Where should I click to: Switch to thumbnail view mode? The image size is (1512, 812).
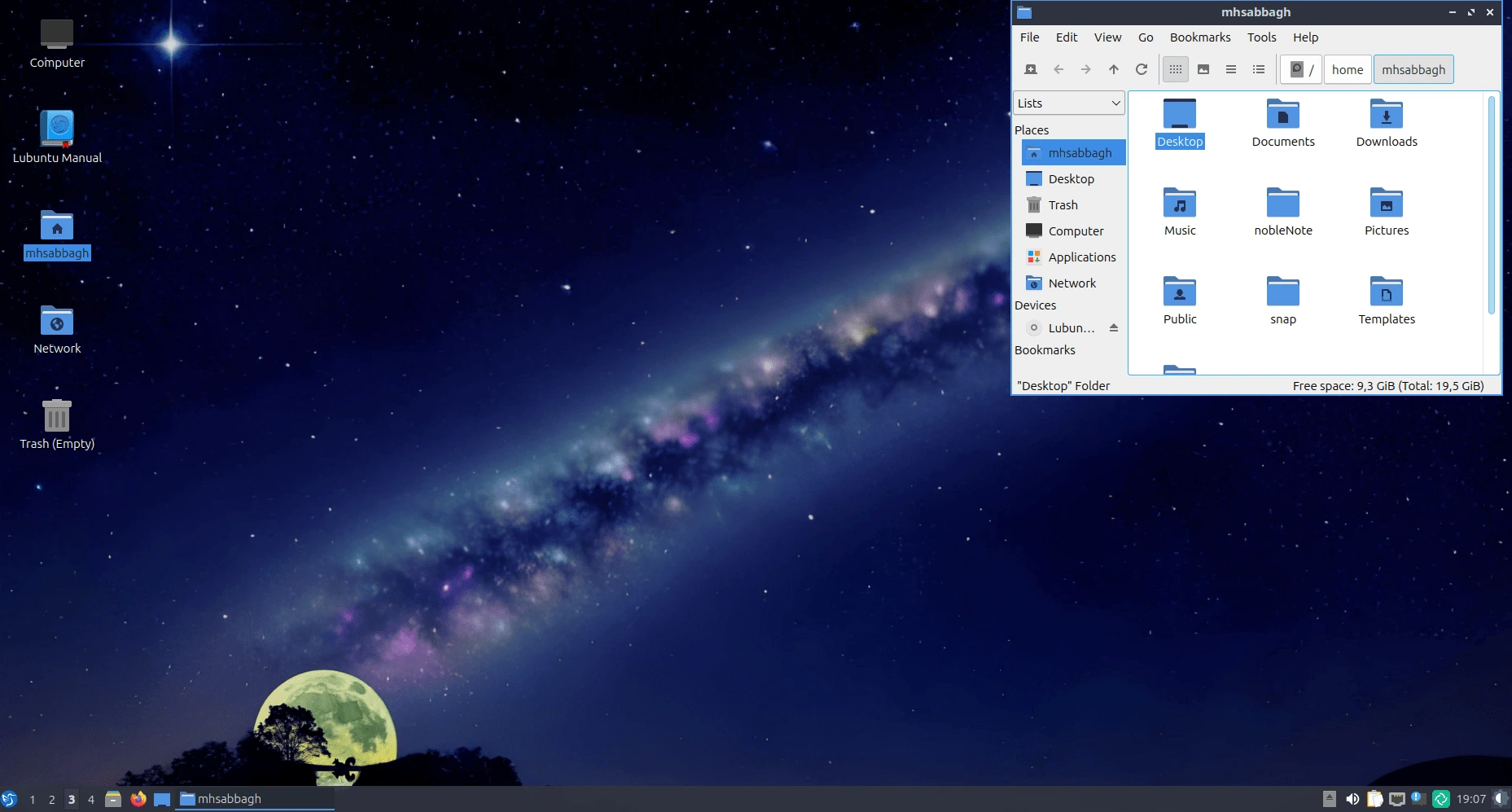click(1203, 69)
